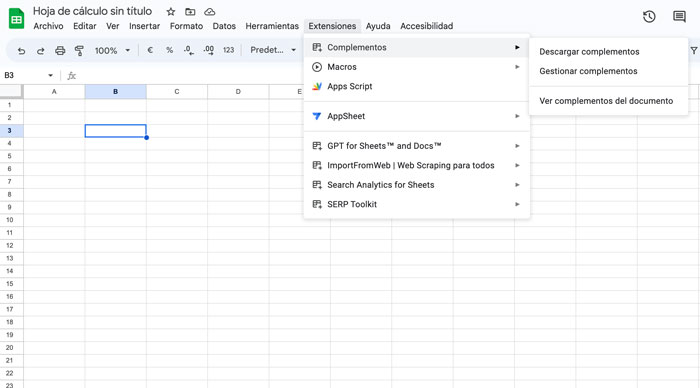The image size is (700, 388).
Task: Click the arrow beside AppSheet
Action: click(517, 116)
